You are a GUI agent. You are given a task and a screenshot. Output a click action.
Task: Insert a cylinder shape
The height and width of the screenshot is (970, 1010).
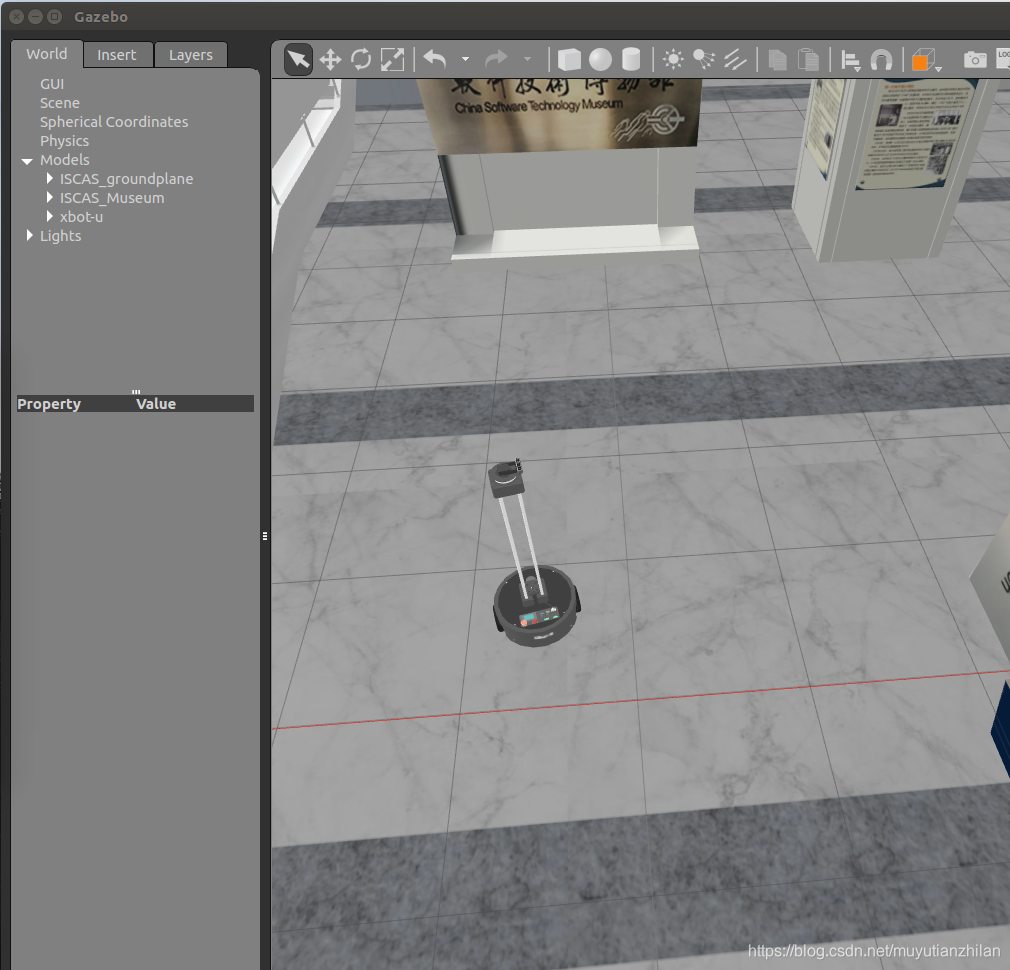pos(631,60)
